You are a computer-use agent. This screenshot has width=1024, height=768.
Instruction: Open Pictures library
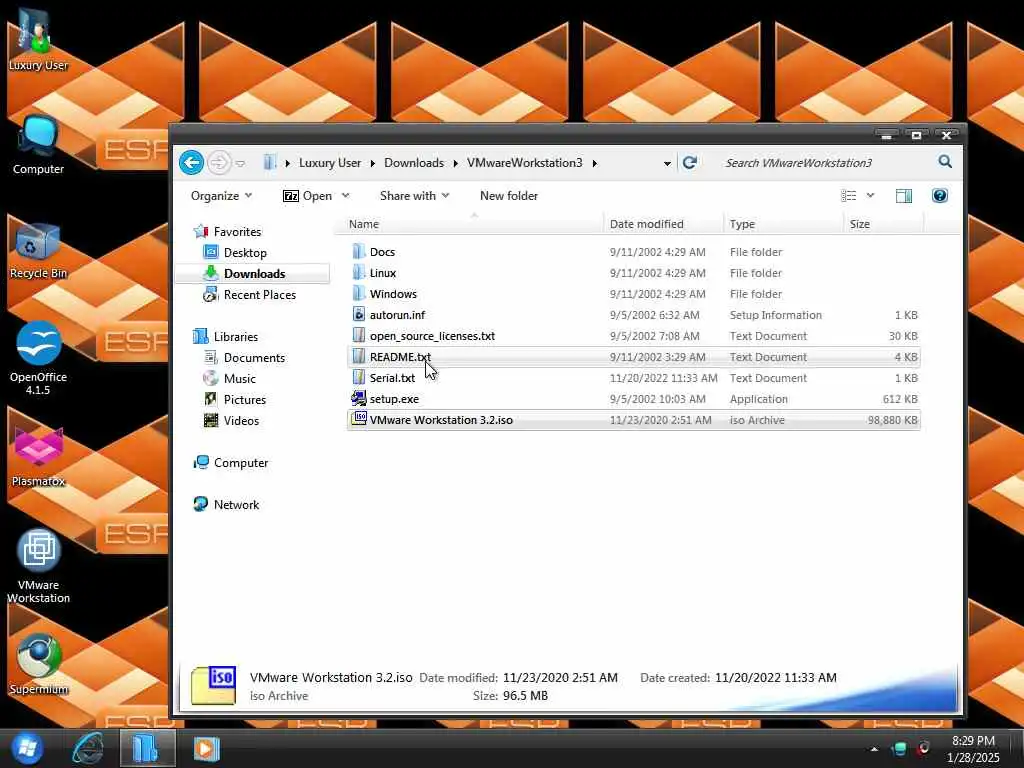(x=235, y=400)
